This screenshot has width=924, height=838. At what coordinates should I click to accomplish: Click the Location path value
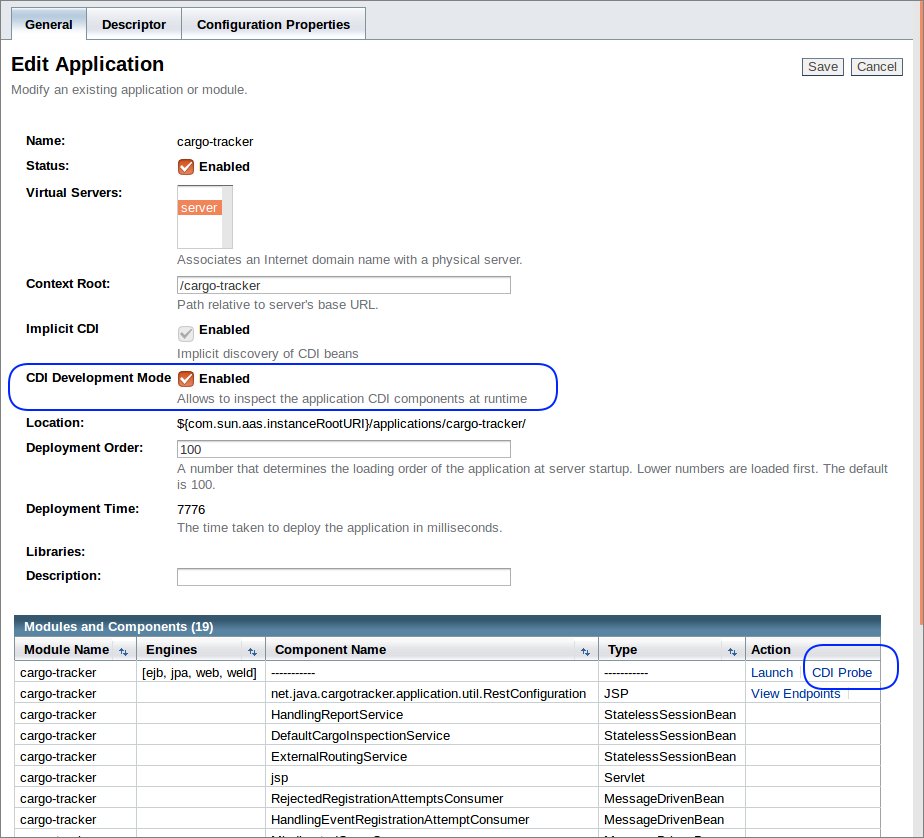click(351, 424)
